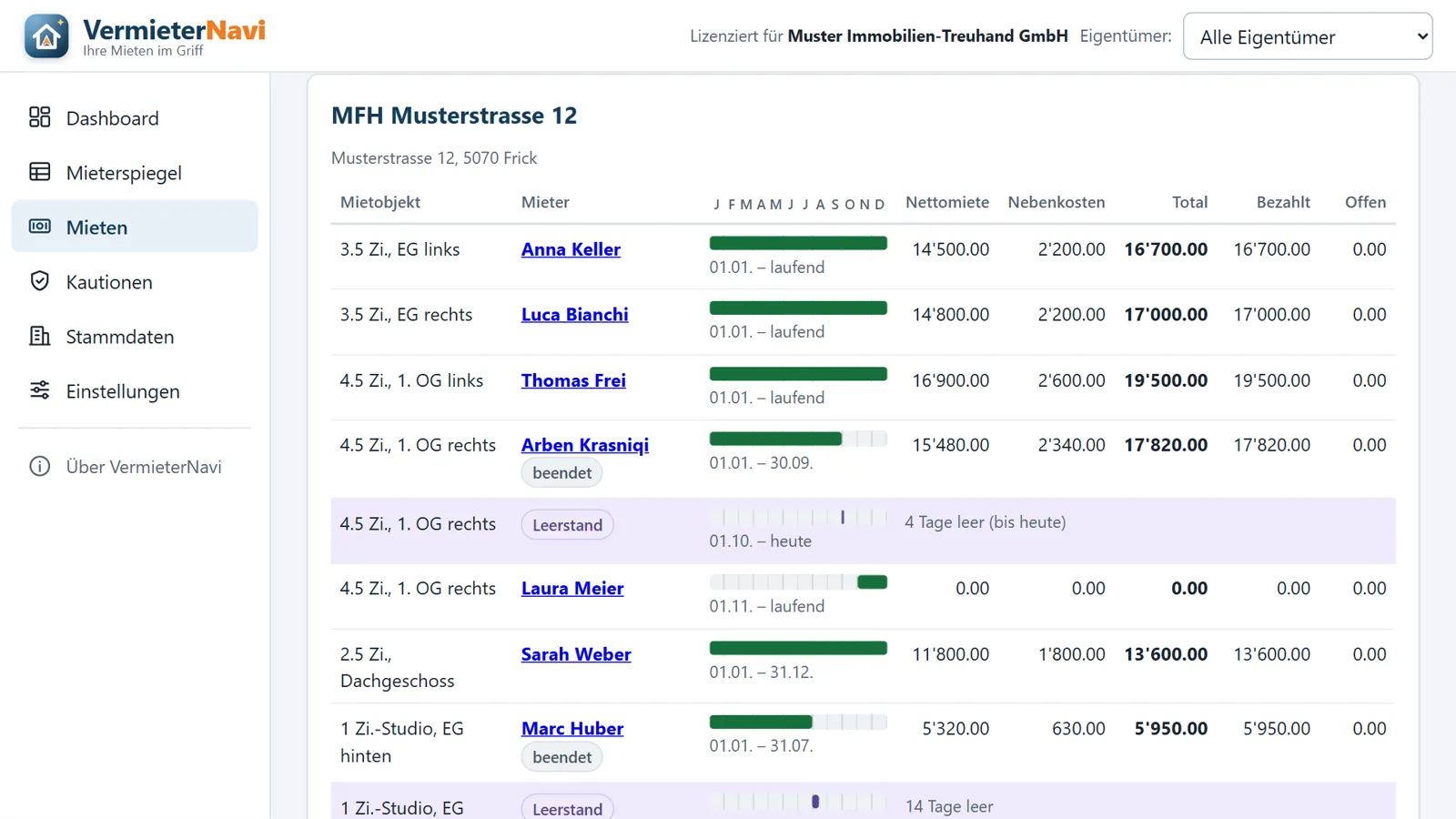Viewport: 1456px width, 819px height.
Task: Click Thomas Frei's green occupancy bar
Action: pyautogui.click(x=798, y=374)
